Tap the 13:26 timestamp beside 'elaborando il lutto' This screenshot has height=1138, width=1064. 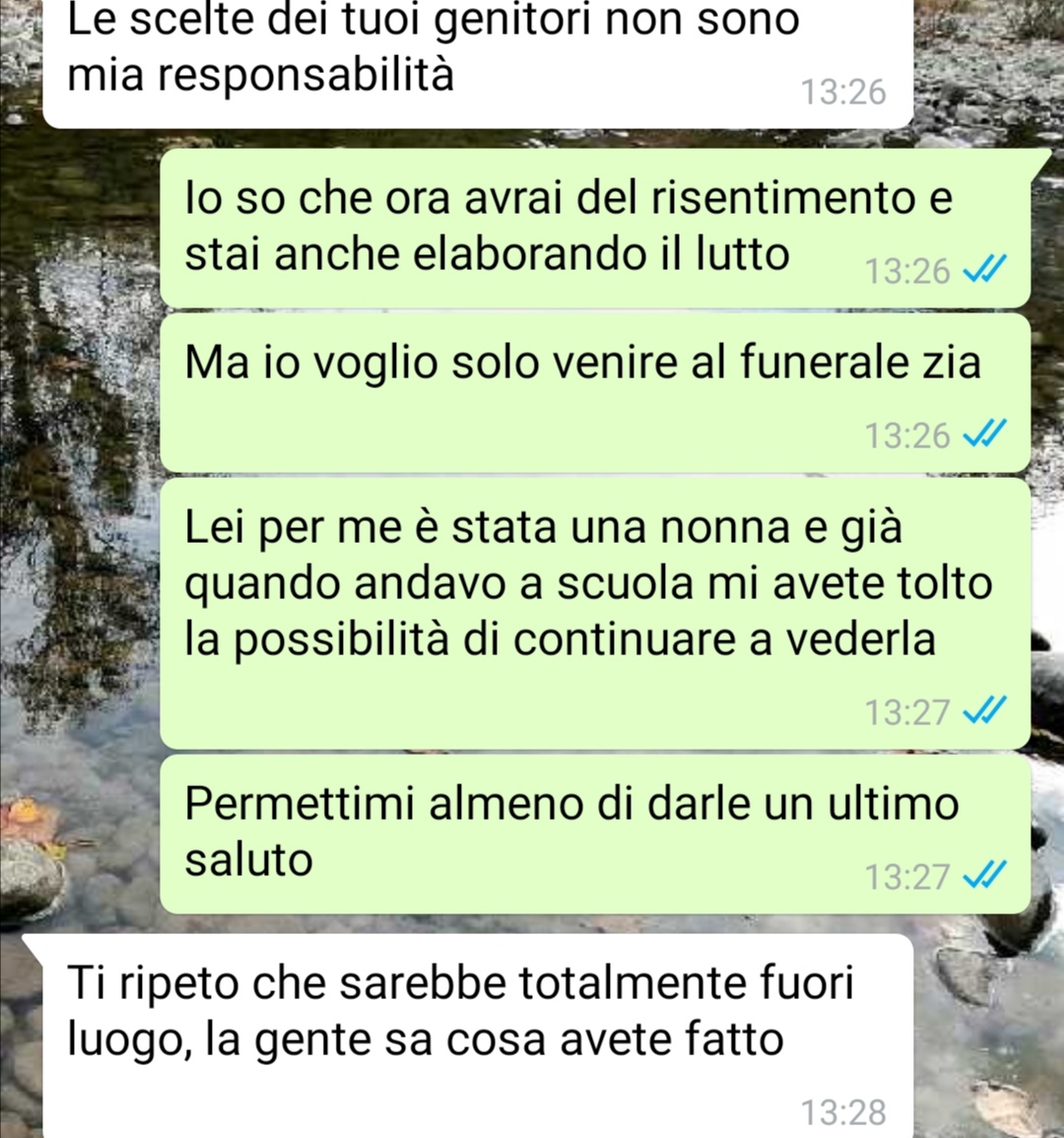tap(907, 271)
